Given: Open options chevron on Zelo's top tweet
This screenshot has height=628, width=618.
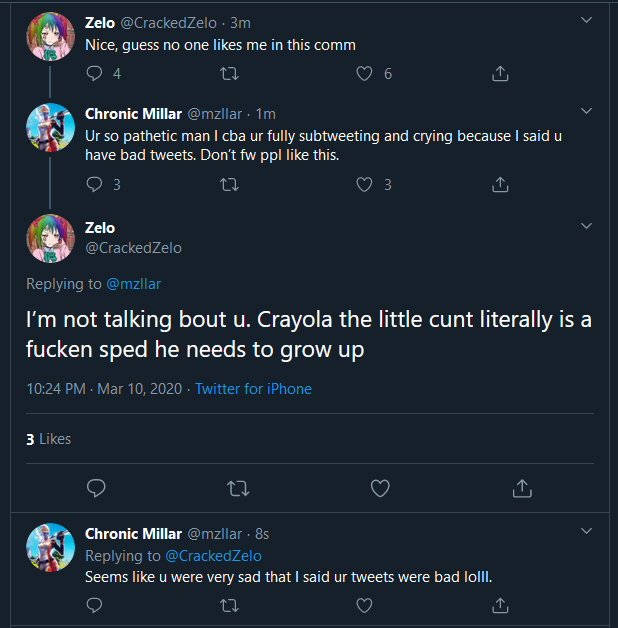Looking at the screenshot, I should click(586, 18).
